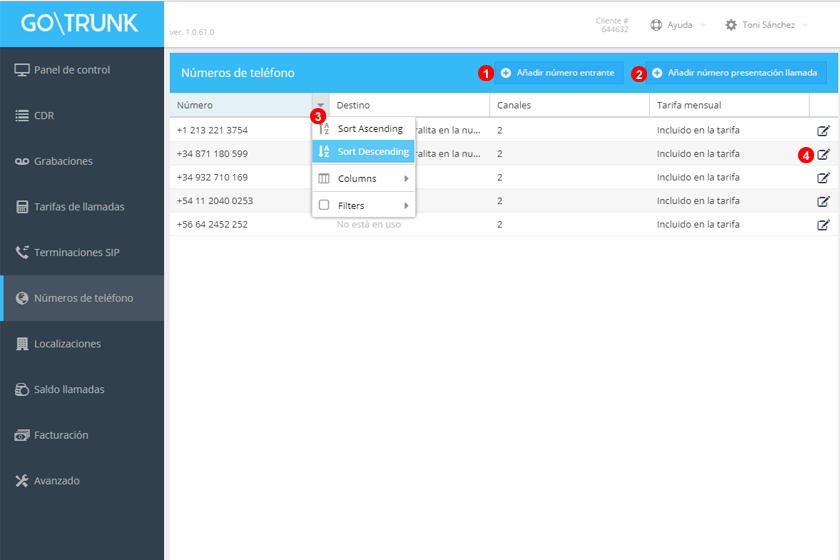Image resolution: width=840 pixels, height=560 pixels.
Task: Click the plus icon on Añadir número entrante
Action: coord(506,73)
